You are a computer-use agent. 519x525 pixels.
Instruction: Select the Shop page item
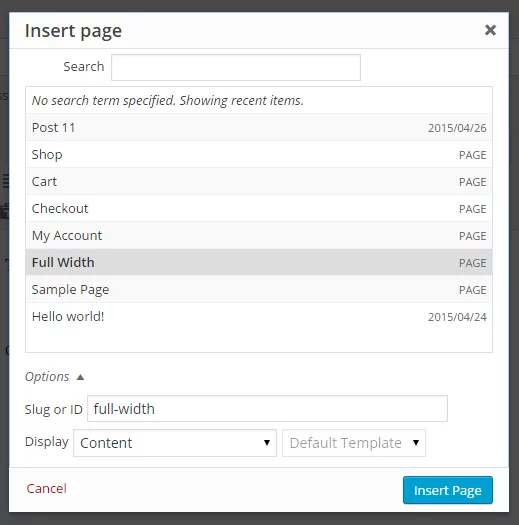(259, 155)
